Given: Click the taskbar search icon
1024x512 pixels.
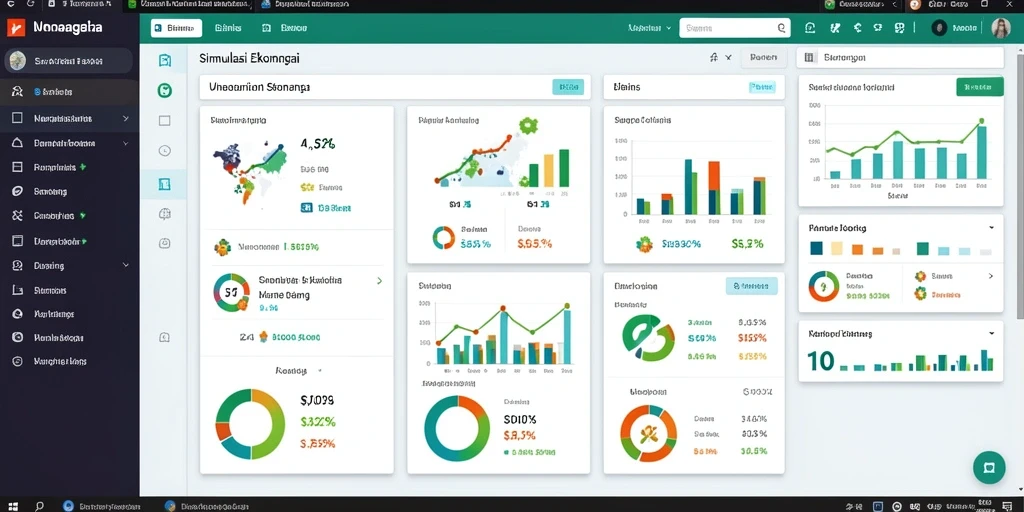Looking at the screenshot, I should [40, 505].
